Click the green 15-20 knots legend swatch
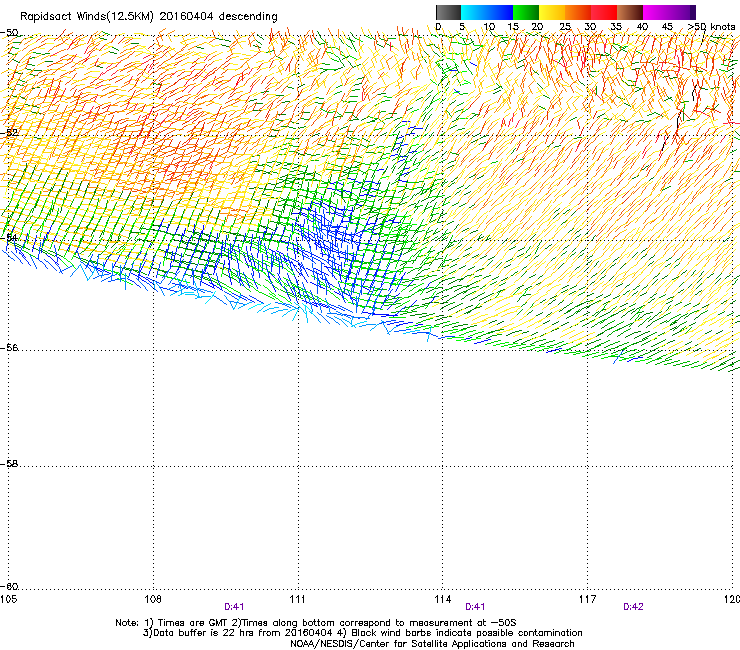The width and height of the screenshot is (740, 650). click(526, 12)
